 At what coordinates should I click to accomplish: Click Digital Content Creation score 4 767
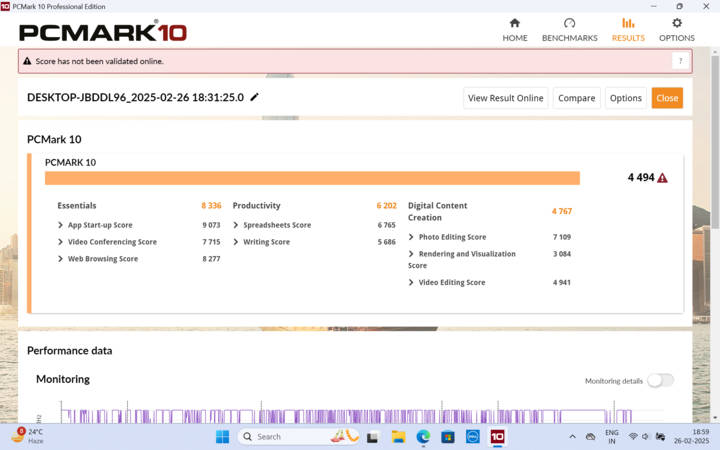(x=562, y=211)
